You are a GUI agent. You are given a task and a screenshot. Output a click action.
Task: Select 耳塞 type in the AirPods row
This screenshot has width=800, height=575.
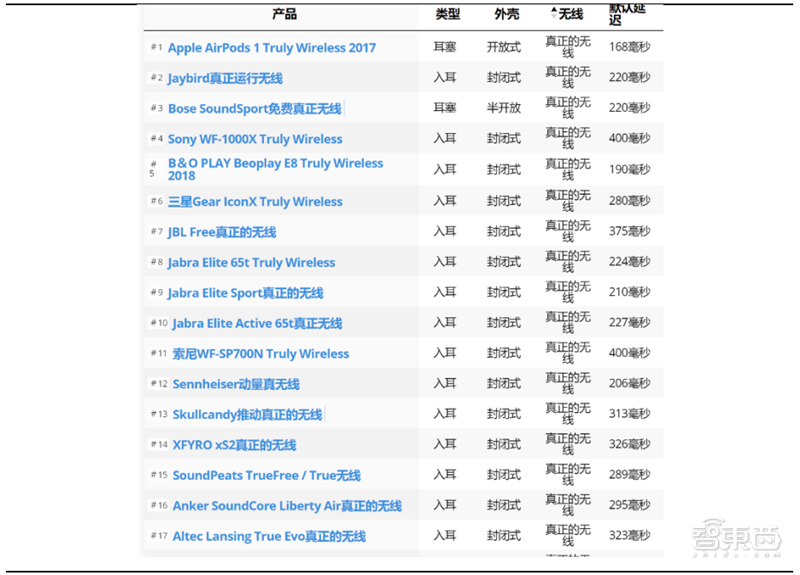[444, 47]
